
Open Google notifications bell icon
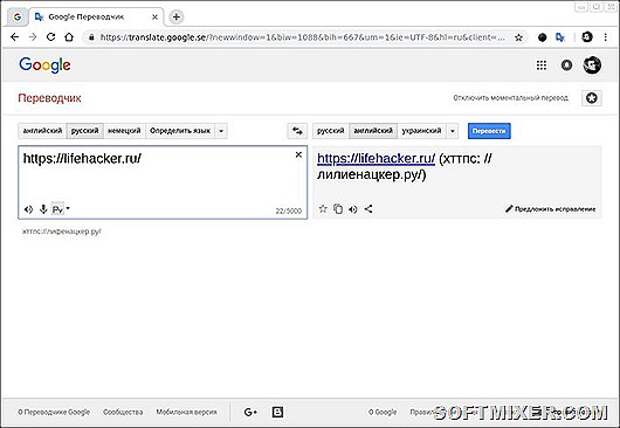click(566, 65)
